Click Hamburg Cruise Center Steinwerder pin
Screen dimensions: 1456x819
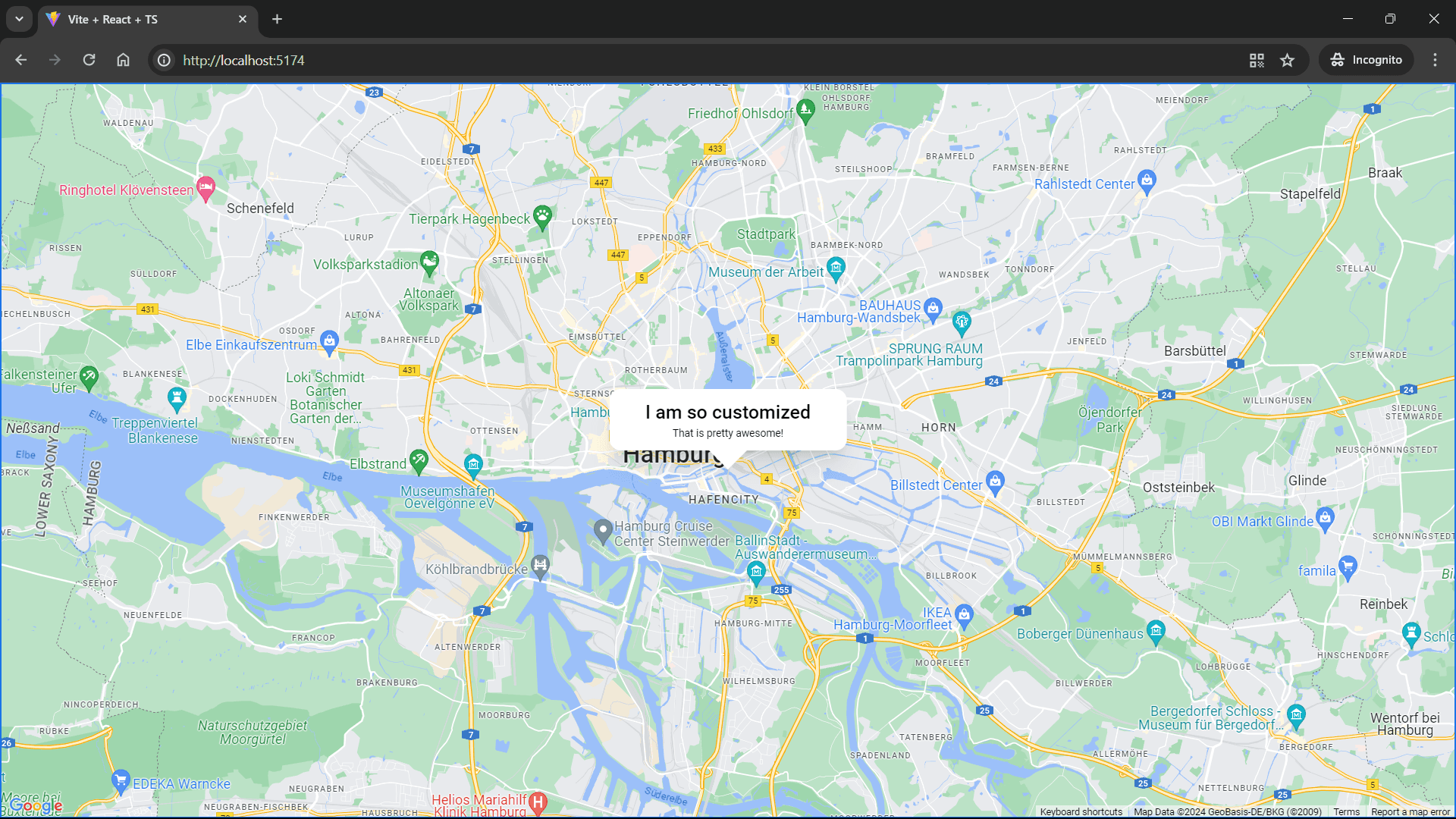(x=603, y=531)
